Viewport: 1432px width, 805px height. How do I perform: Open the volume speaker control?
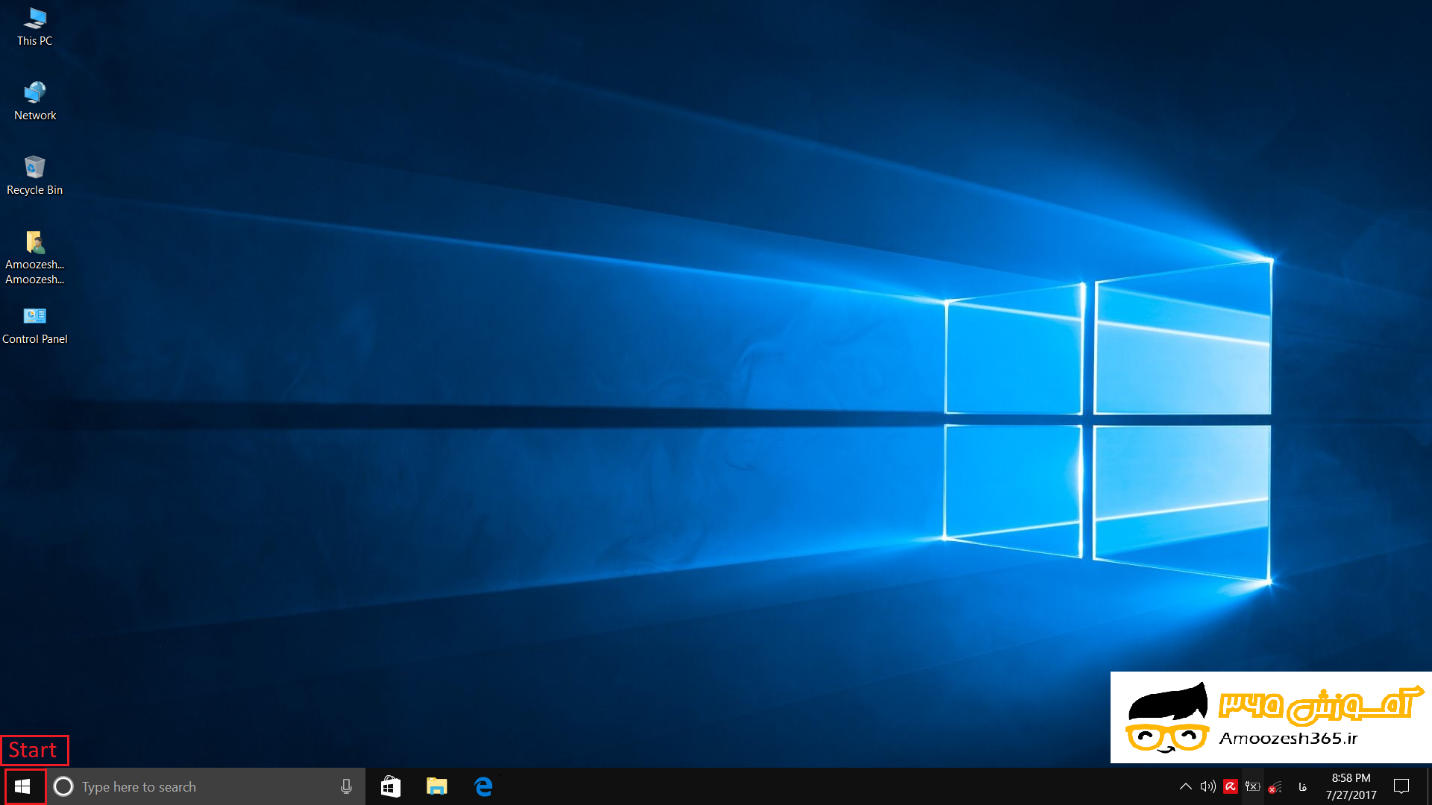click(1208, 787)
